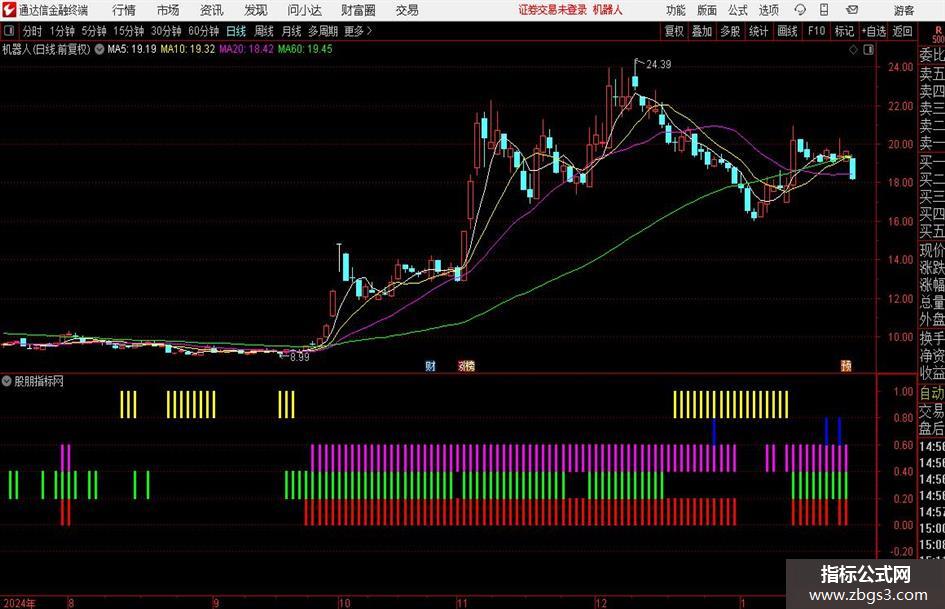This screenshot has width=945, height=609.
Task: Open the mobile phone icon in the title bar
Action: pyautogui.click(x=824, y=10)
